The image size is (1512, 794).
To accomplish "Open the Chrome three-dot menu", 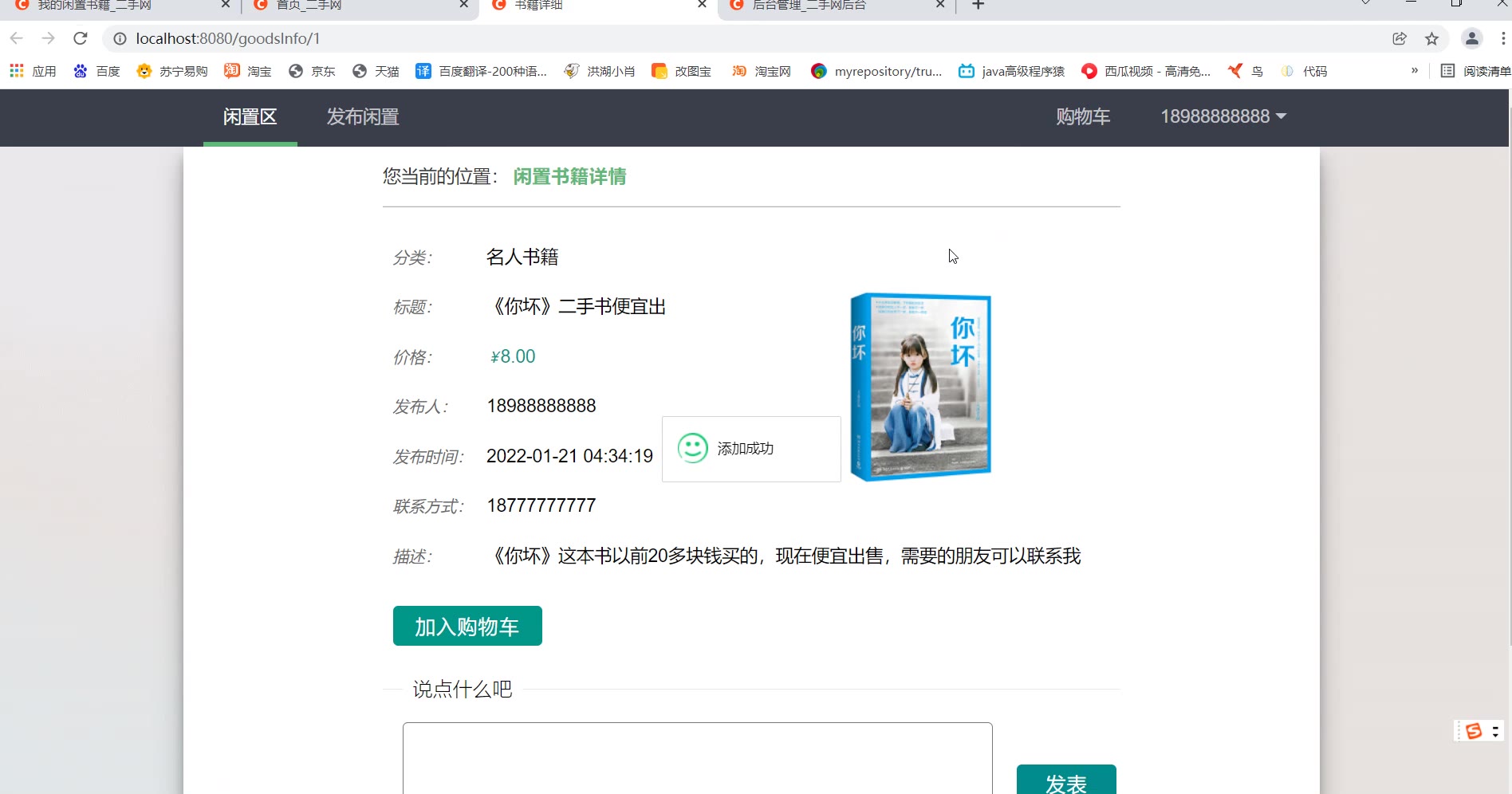I will tap(1503, 38).
